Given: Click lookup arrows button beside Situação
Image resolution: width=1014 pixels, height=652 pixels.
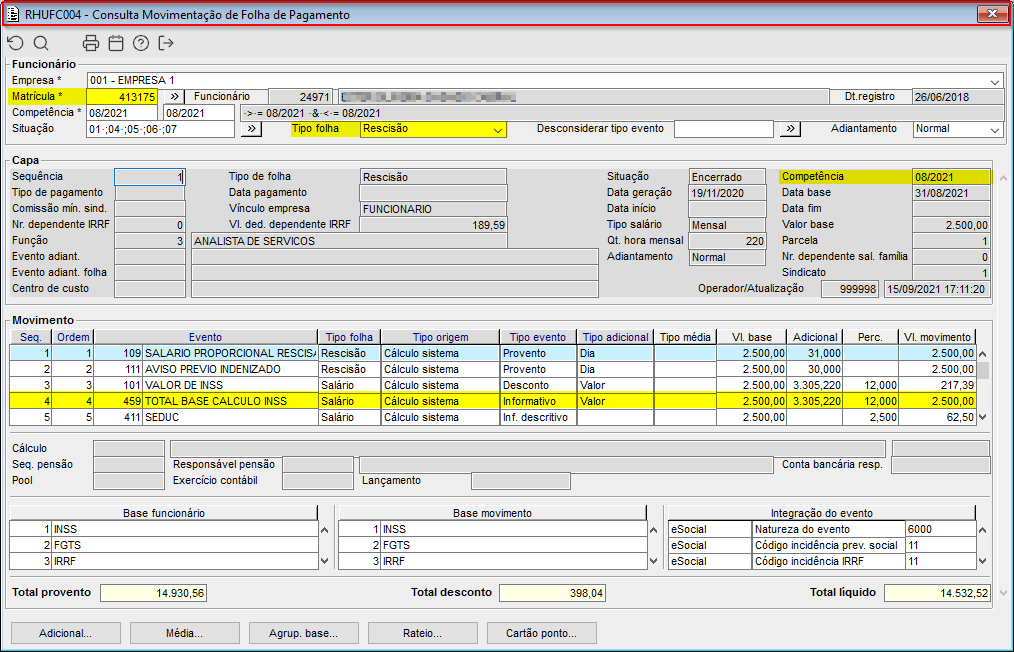Looking at the screenshot, I should (x=251, y=129).
